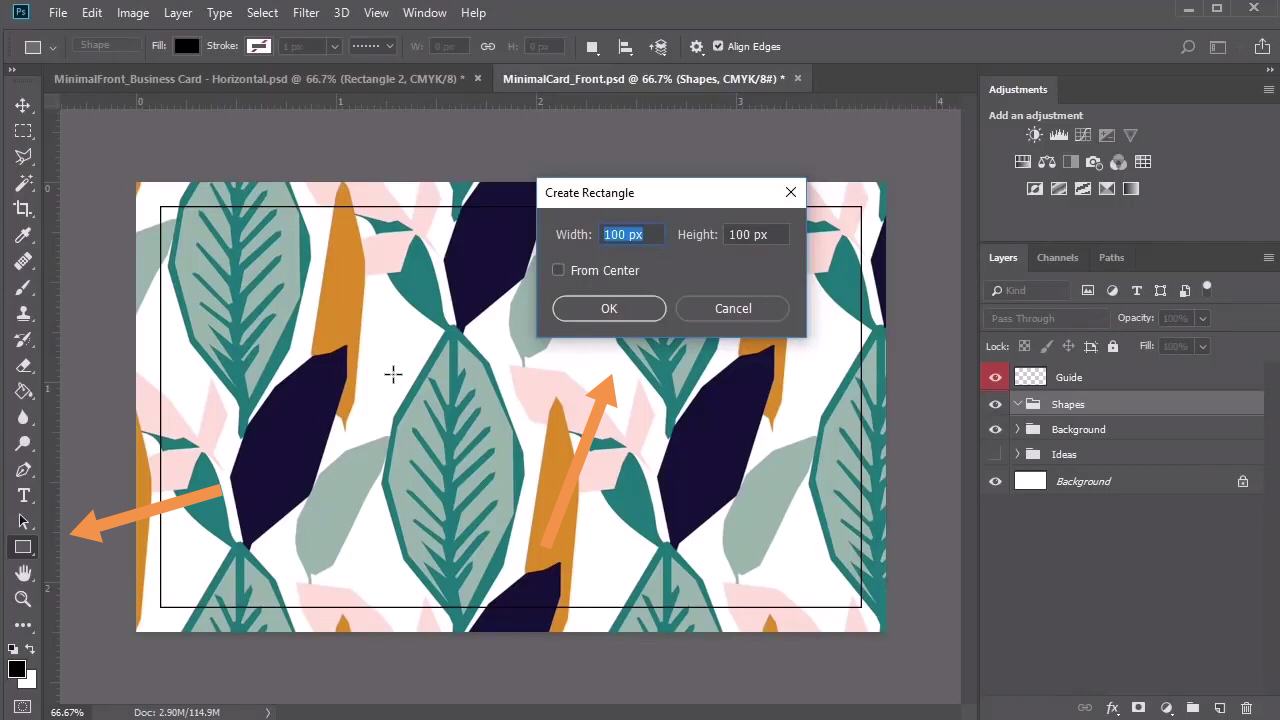1280x720 pixels.
Task: Select the Move tool
Action: [23, 105]
